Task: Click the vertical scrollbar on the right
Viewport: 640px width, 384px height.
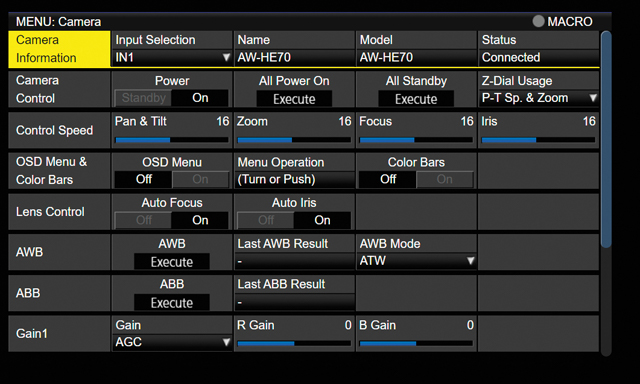Action: [x=606, y=139]
